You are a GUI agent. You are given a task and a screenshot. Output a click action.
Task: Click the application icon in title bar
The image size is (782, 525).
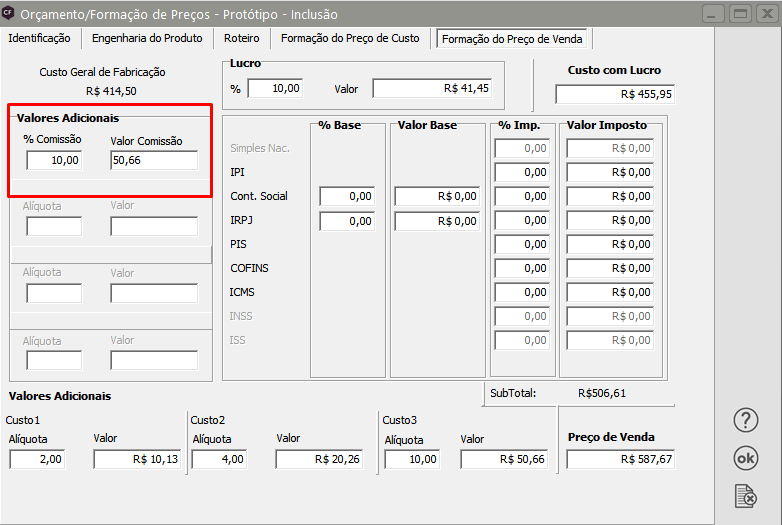(10, 14)
